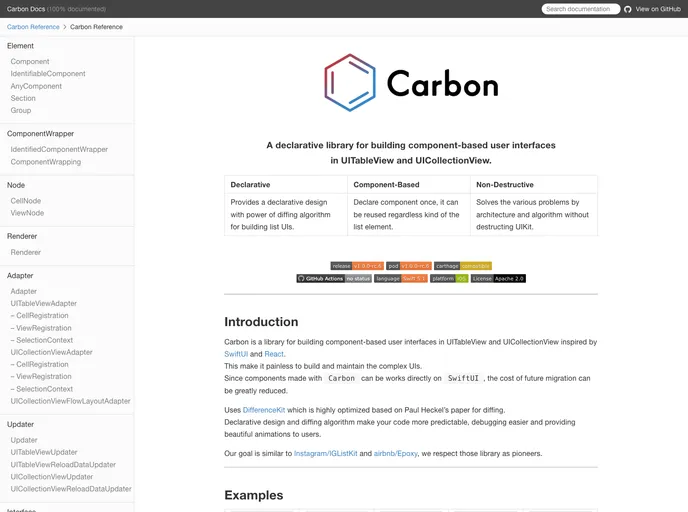
Task: Select the Adapter section heading
Action: (20, 276)
